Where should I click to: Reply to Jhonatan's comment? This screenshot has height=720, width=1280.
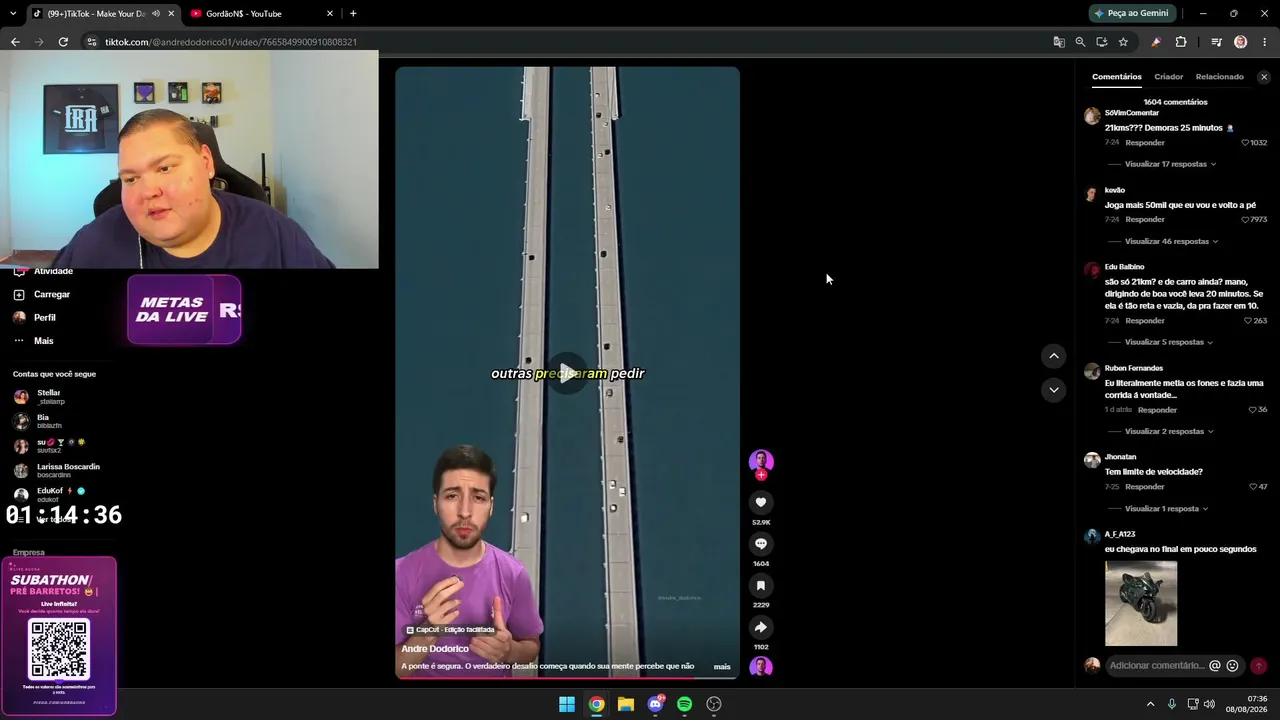click(1145, 487)
